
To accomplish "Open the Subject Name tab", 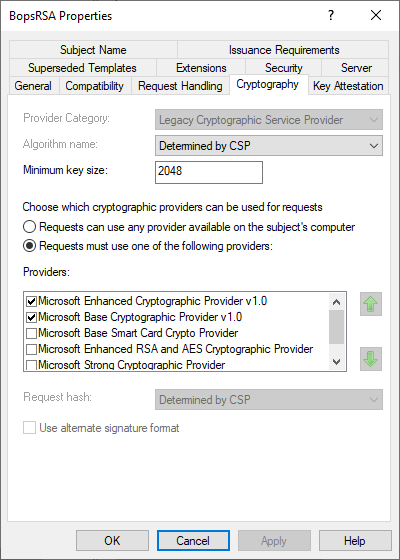I will [x=93, y=50].
